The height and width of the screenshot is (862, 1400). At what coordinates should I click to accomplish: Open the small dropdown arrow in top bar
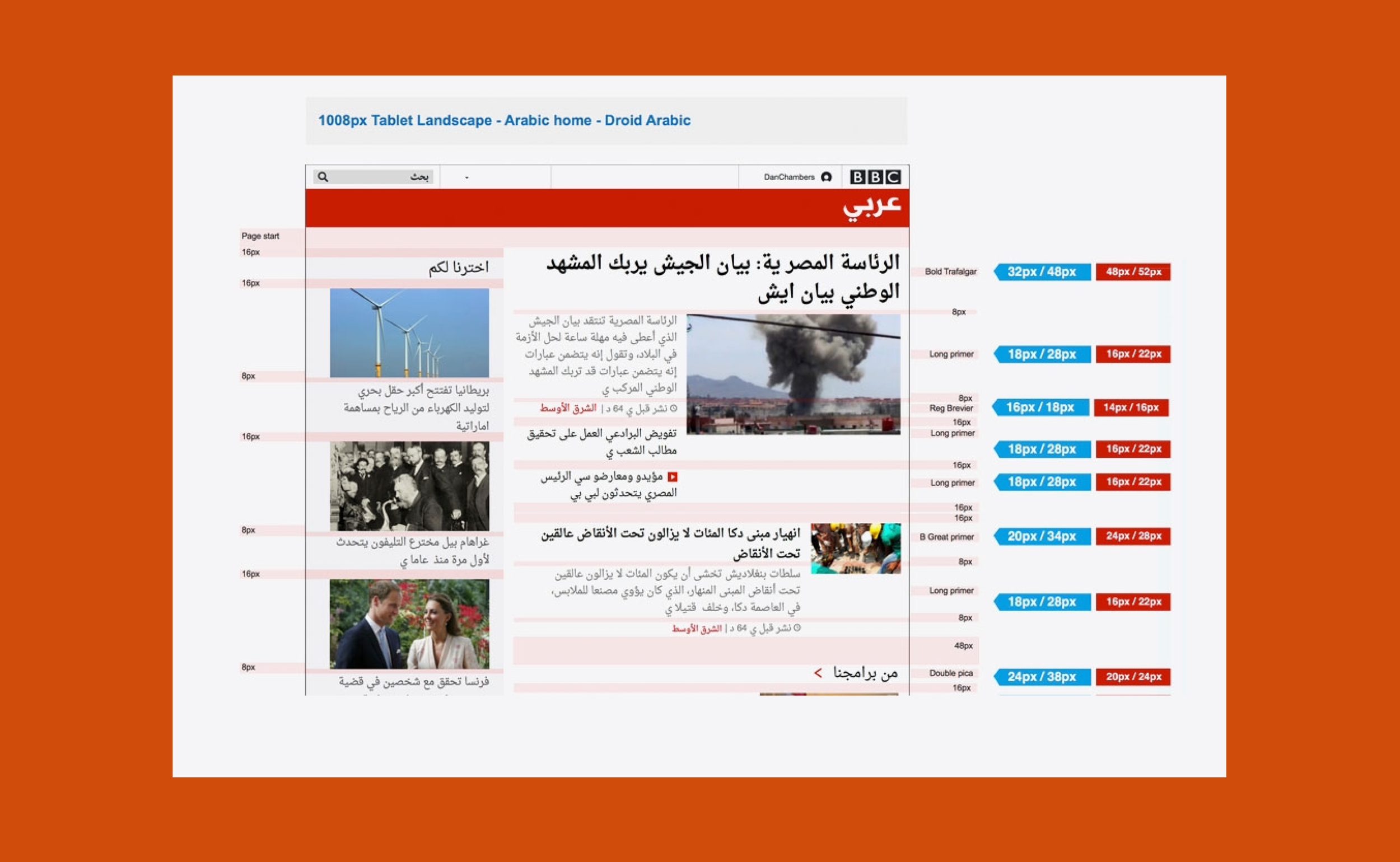[466, 178]
